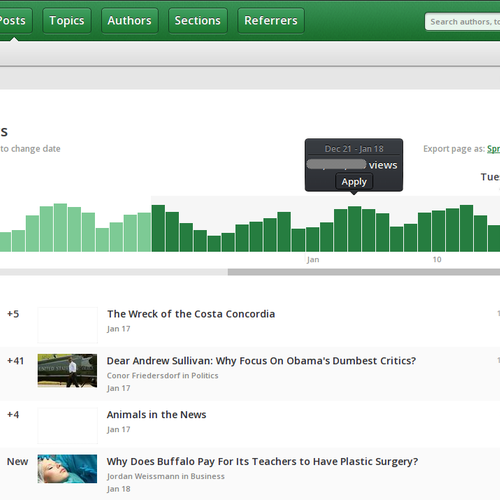Click the 'to change date' hint text
Image resolution: width=500 pixels, height=500 pixels.
[x=30, y=149]
